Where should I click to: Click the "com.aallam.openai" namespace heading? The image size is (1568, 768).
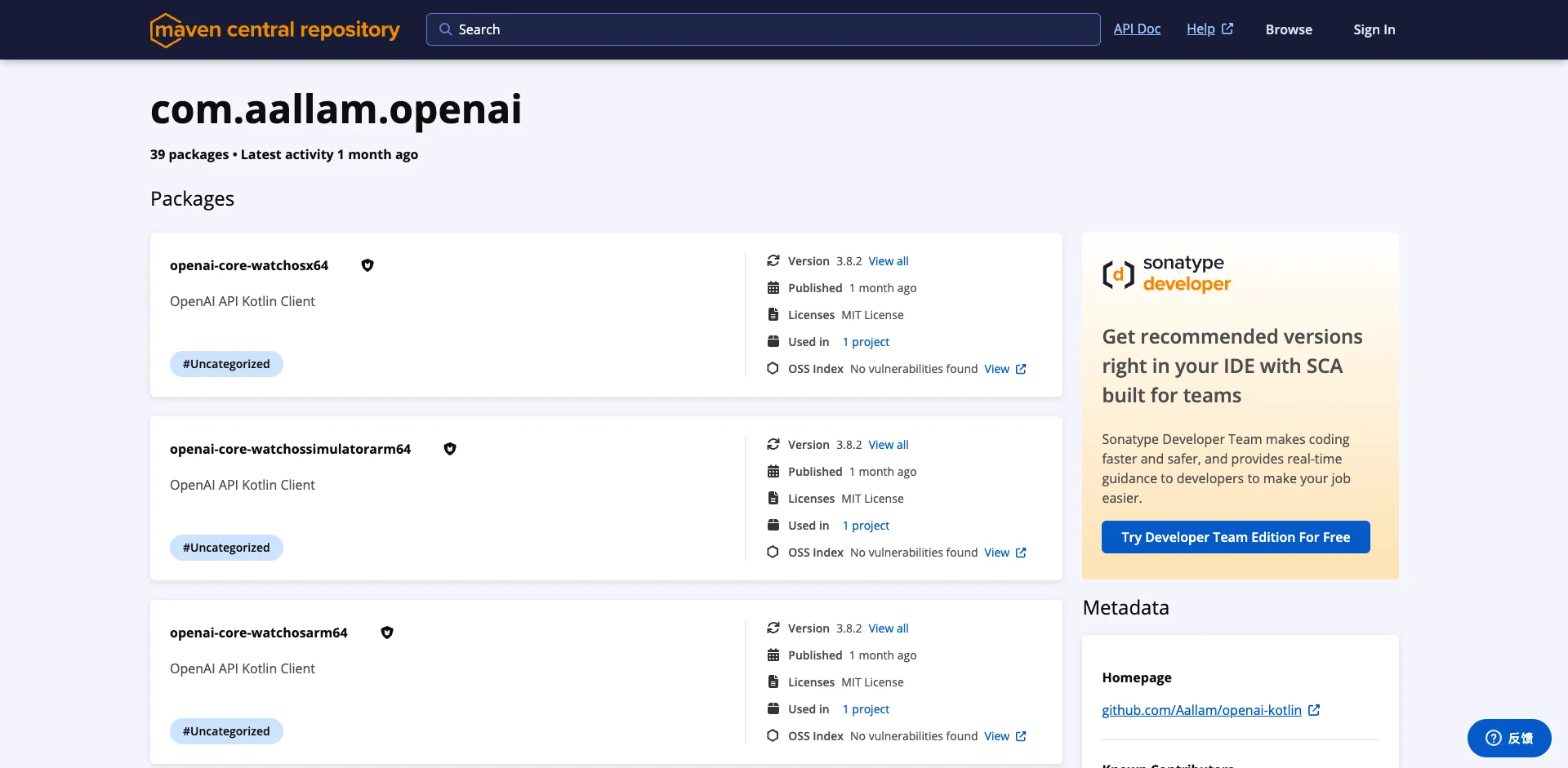point(336,109)
